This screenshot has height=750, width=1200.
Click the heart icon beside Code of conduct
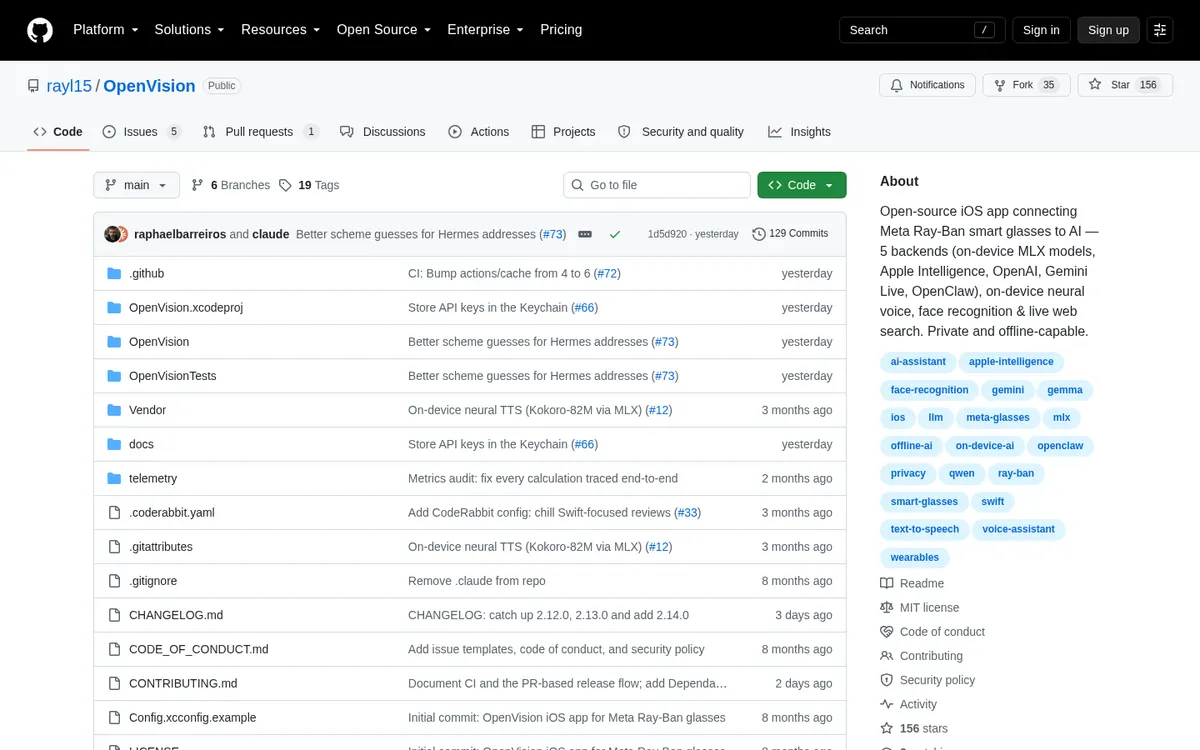[x=887, y=632]
